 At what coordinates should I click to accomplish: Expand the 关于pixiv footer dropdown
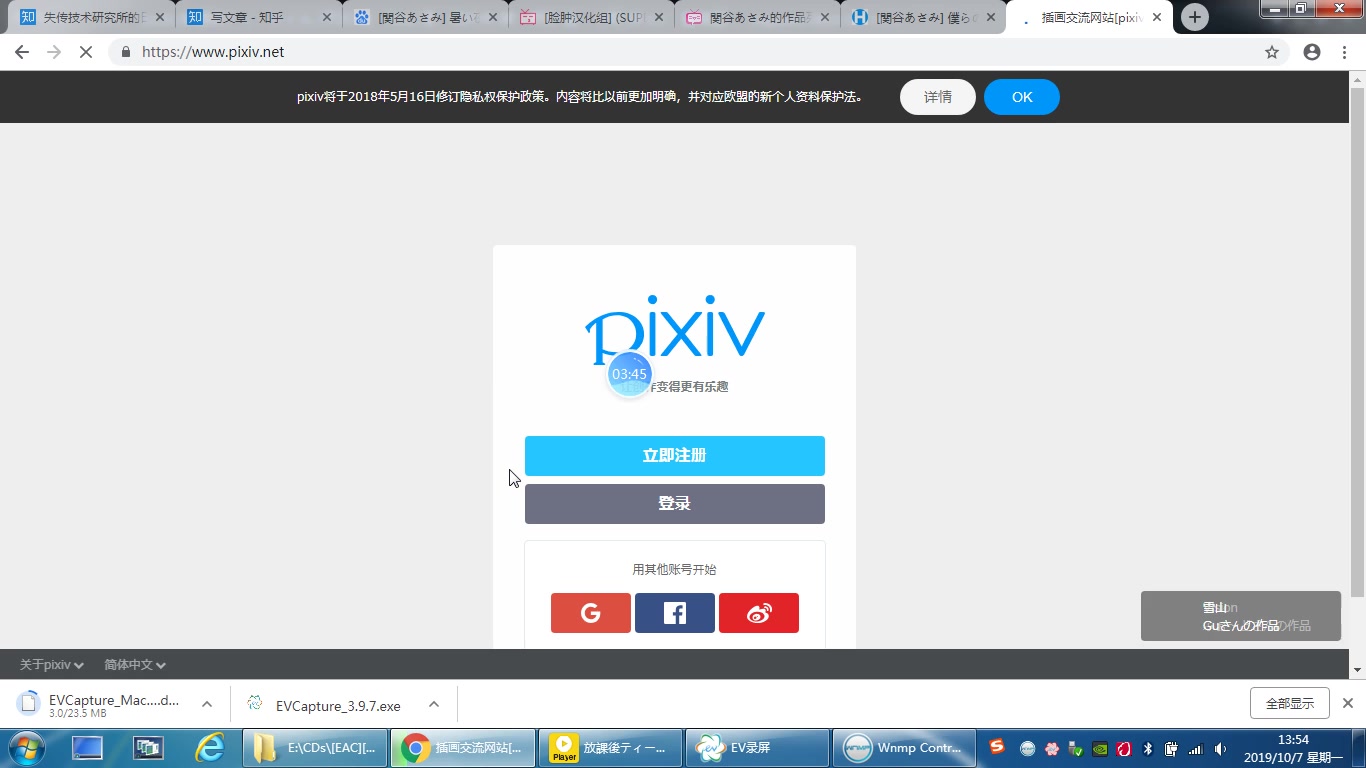(52, 665)
